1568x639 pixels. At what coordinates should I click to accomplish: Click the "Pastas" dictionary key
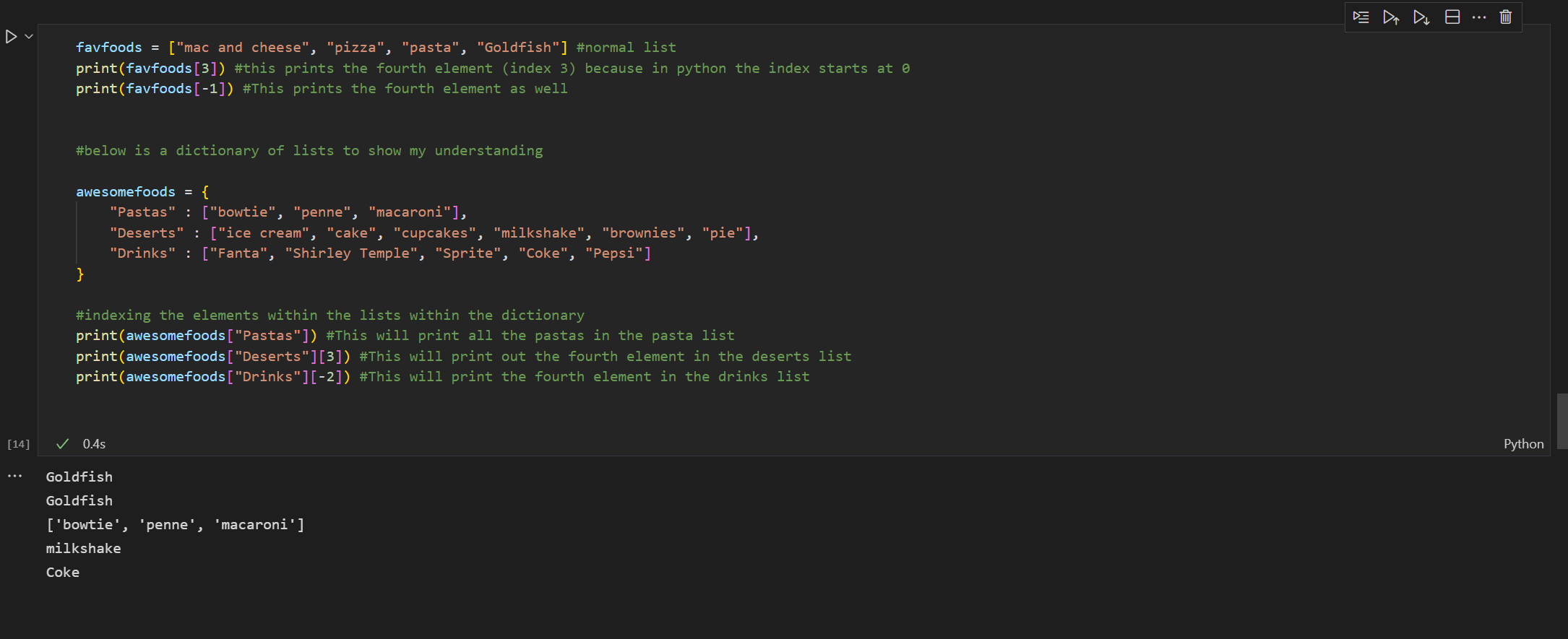(x=142, y=212)
